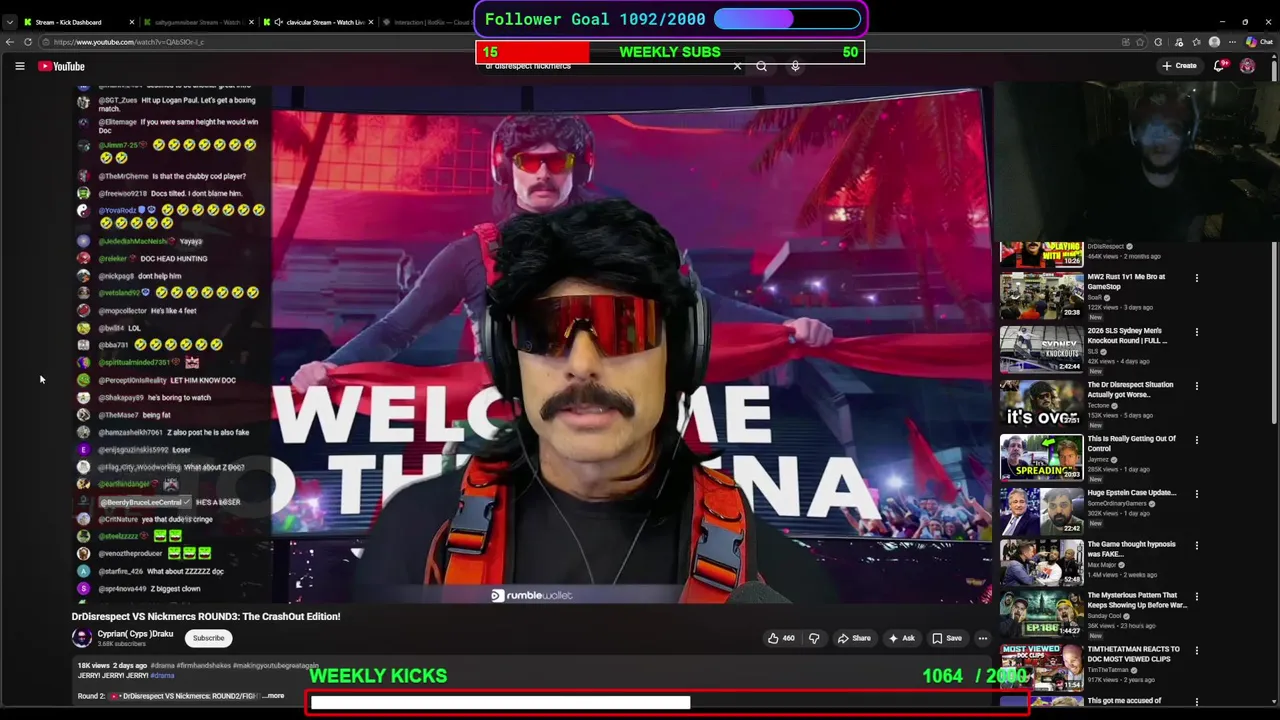Open browser extensions icon
Viewport: 1280px width, 720px height.
pos(1158,42)
